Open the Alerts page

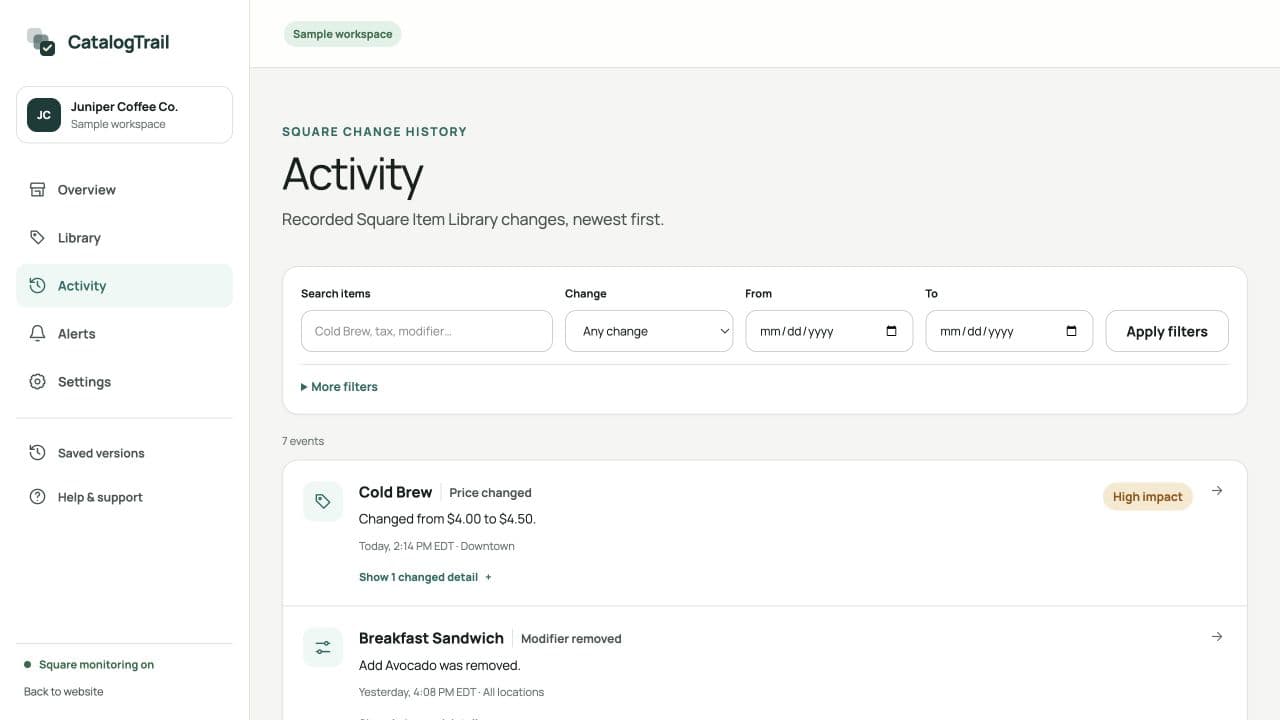click(124, 334)
